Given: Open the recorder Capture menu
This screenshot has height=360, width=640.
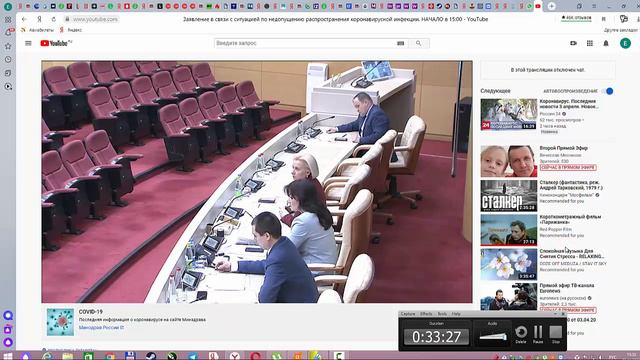Looking at the screenshot, I should coord(408,314).
